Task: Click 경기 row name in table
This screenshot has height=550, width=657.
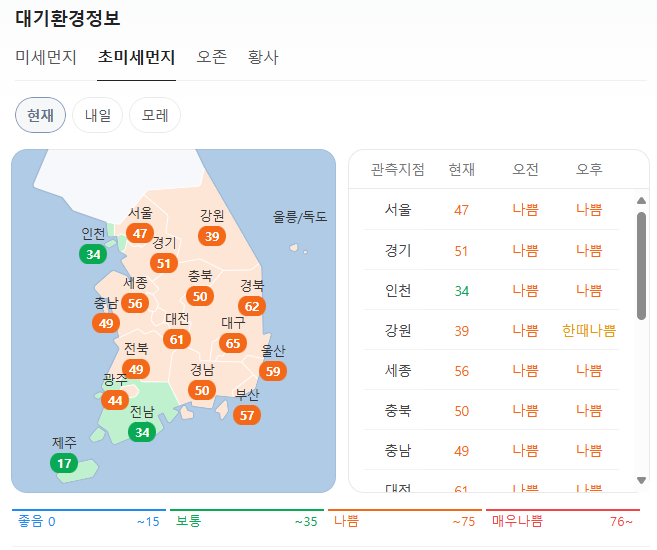Action: (398, 250)
